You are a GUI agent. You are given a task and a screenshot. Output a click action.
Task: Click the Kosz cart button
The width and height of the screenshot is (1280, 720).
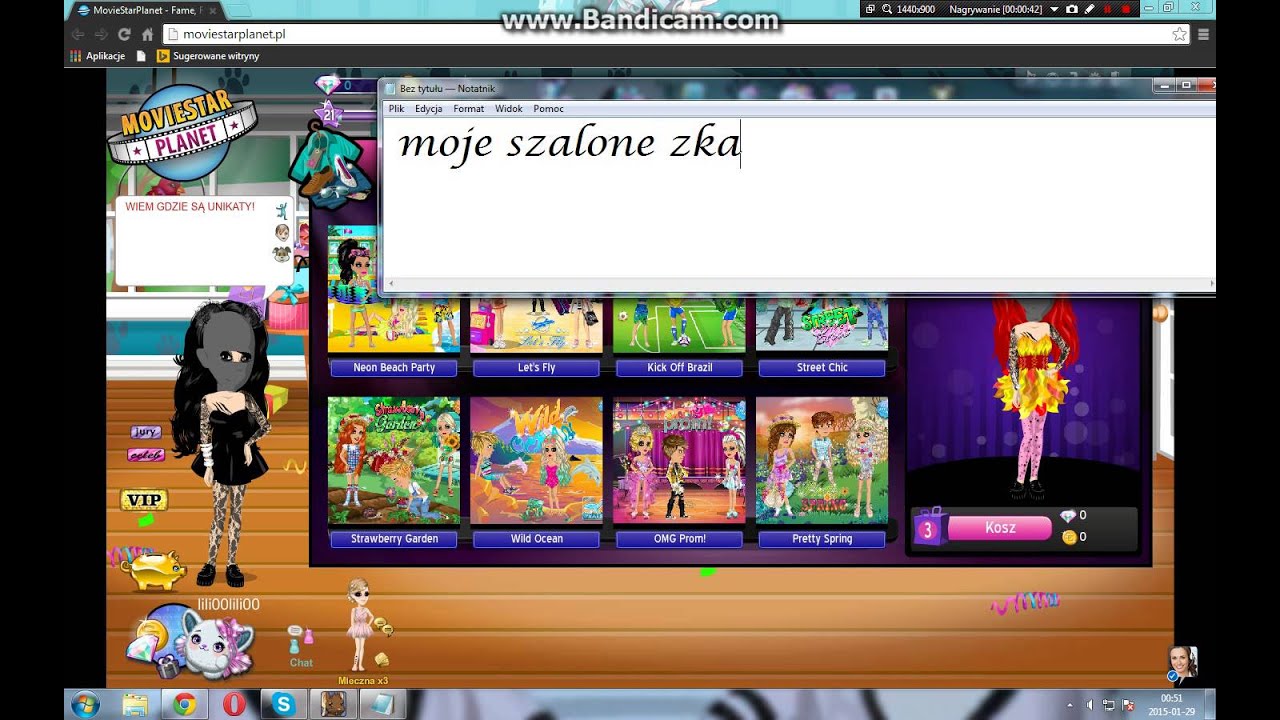tap(1000, 528)
